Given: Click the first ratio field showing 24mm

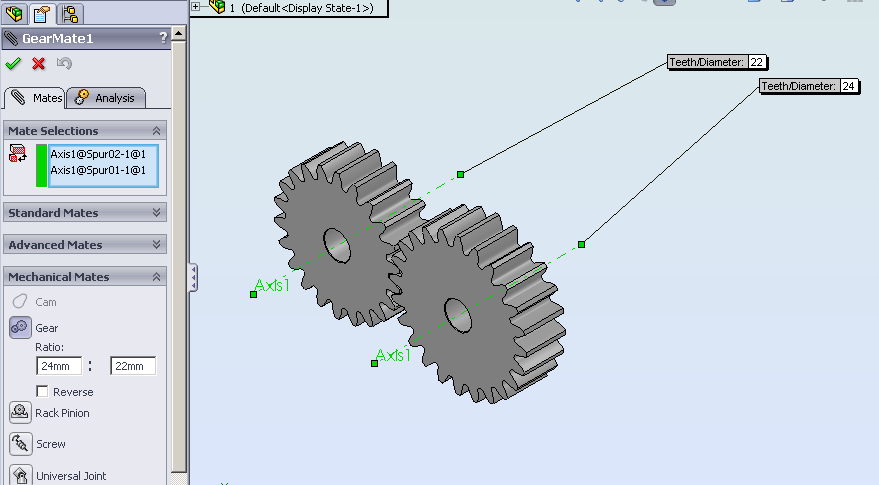Looking at the screenshot, I should (x=59, y=367).
